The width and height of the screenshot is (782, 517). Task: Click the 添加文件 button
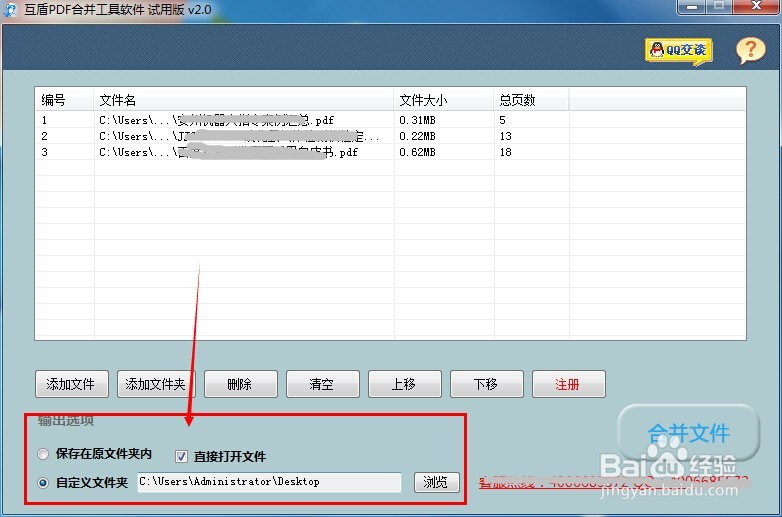72,384
